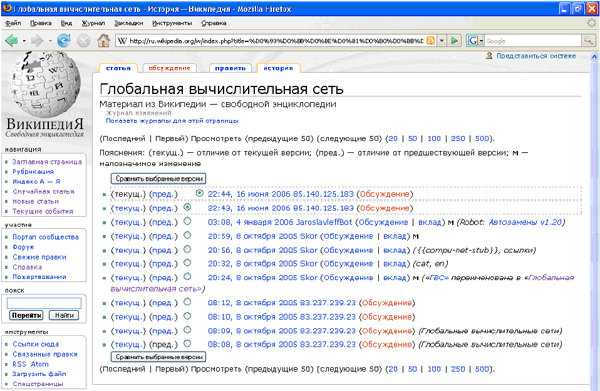Open Случайная статья link
Screen dimensions: 600x391
43,192
